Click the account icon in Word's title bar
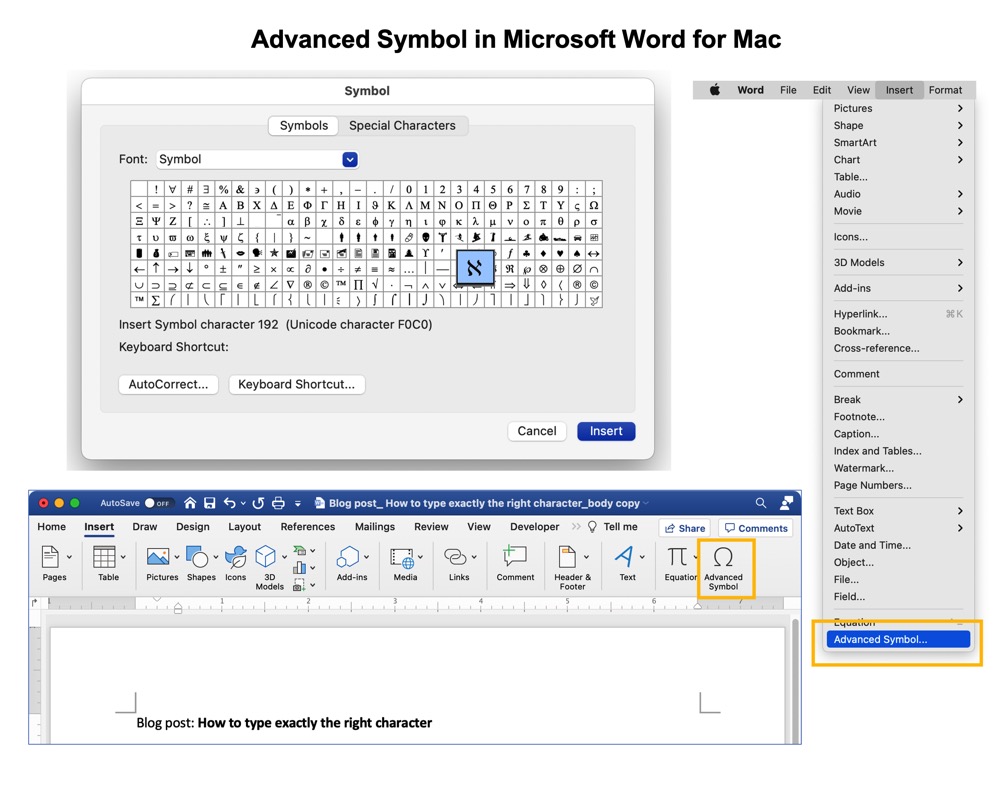Screen dimensions: 1000x794 786,503
